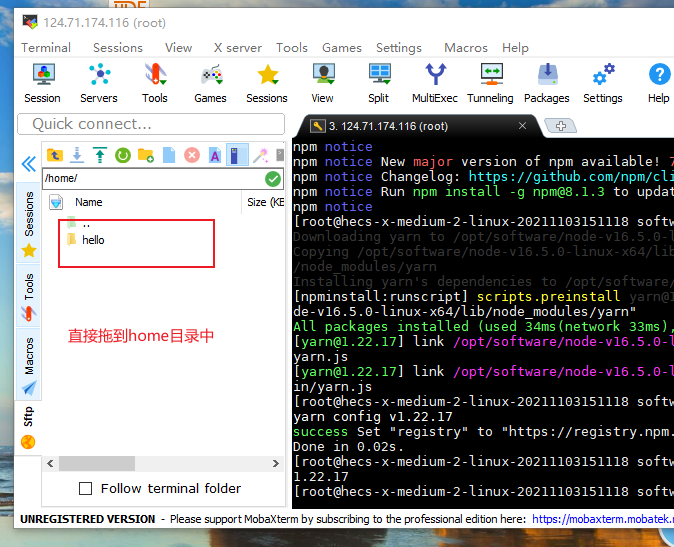The width and height of the screenshot is (674, 547).
Task: Click the magic wand icon in SFTP toolbar
Action: 260,155
